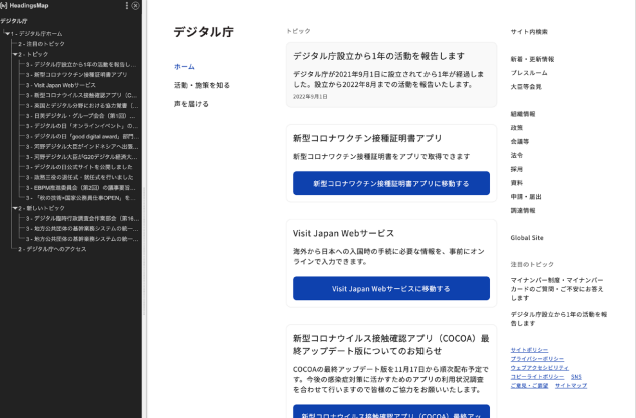Open 採用 link
The image size is (636, 418).
pyautogui.click(x=517, y=169)
